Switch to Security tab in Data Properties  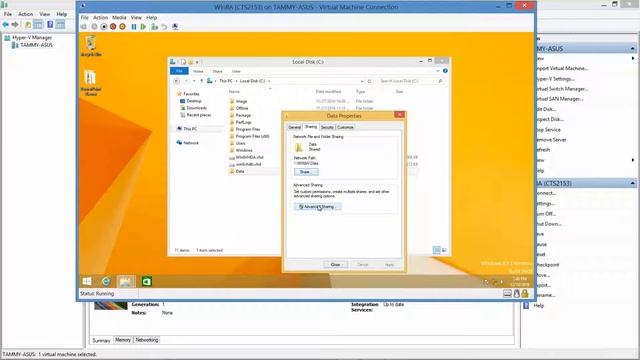pyautogui.click(x=327, y=127)
